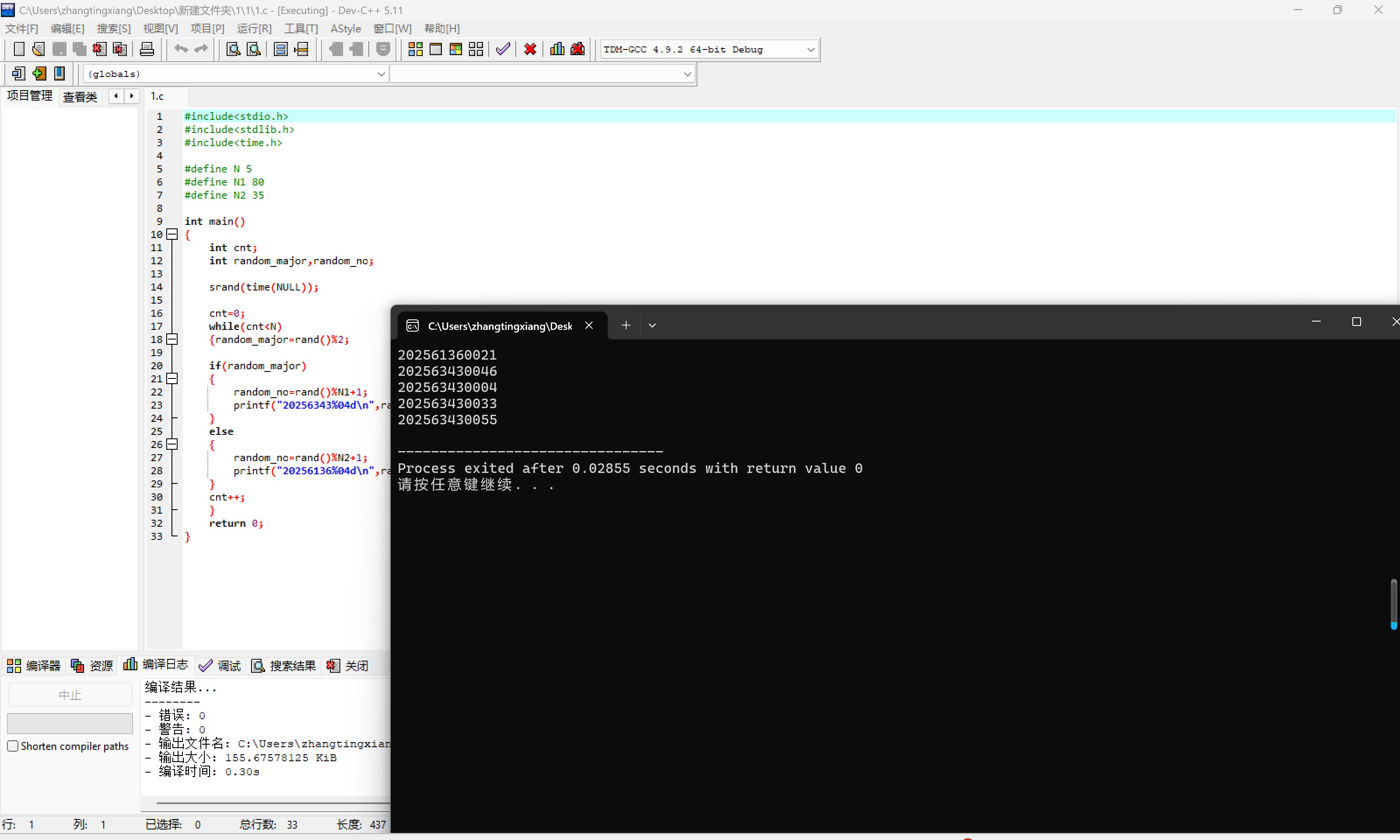Click the purple checkmark syntax check icon

pos(503,49)
